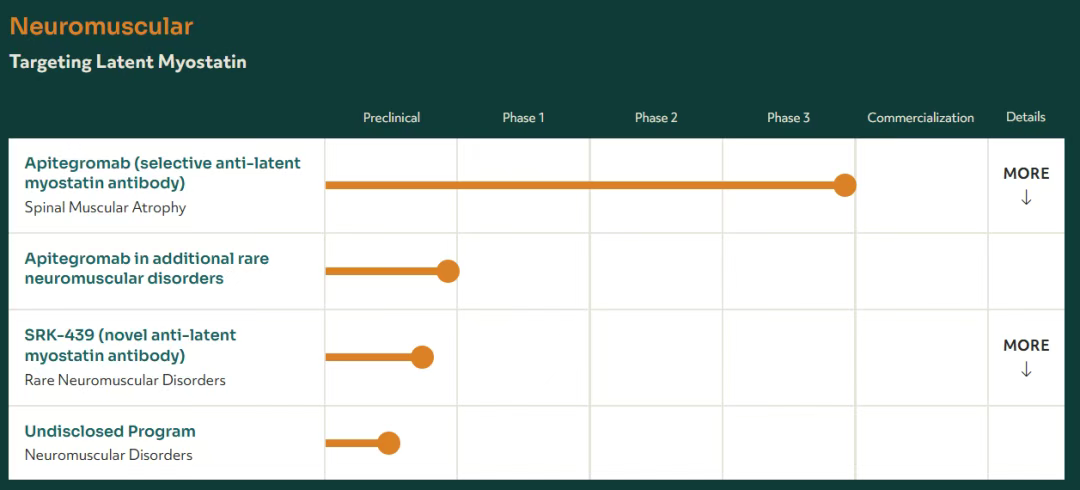This screenshot has height=490, width=1080.
Task: Click Apitegromab Phase 3 progress endpoint dot
Action: click(x=845, y=185)
